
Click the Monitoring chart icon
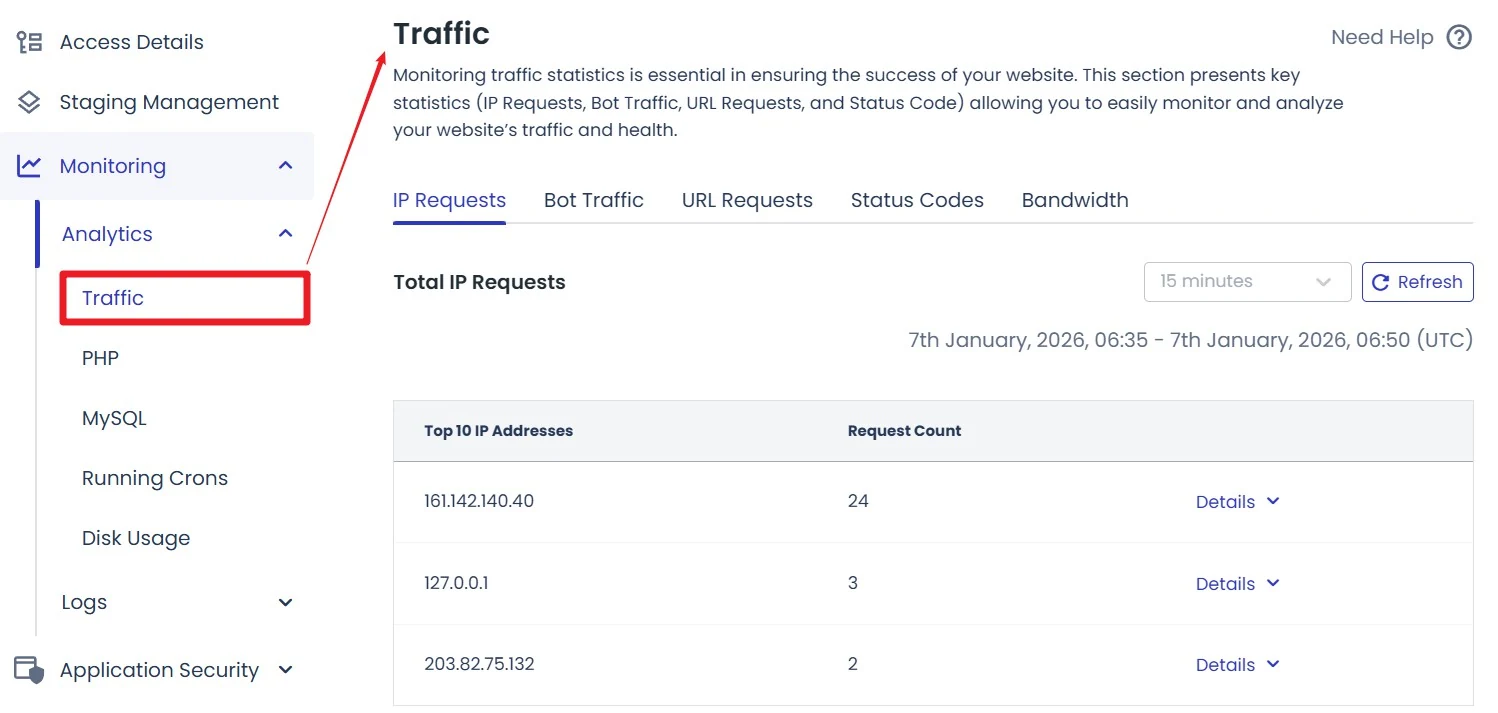(x=29, y=166)
